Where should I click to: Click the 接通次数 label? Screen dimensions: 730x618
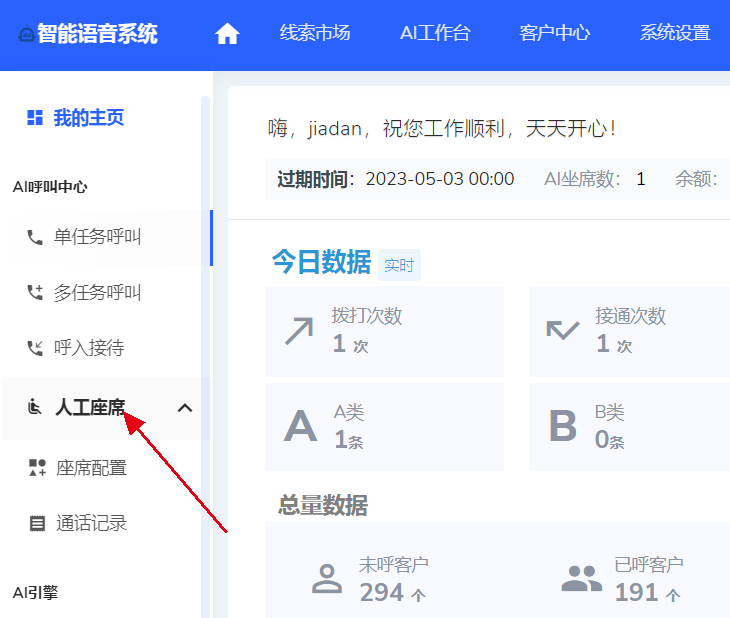tap(630, 316)
